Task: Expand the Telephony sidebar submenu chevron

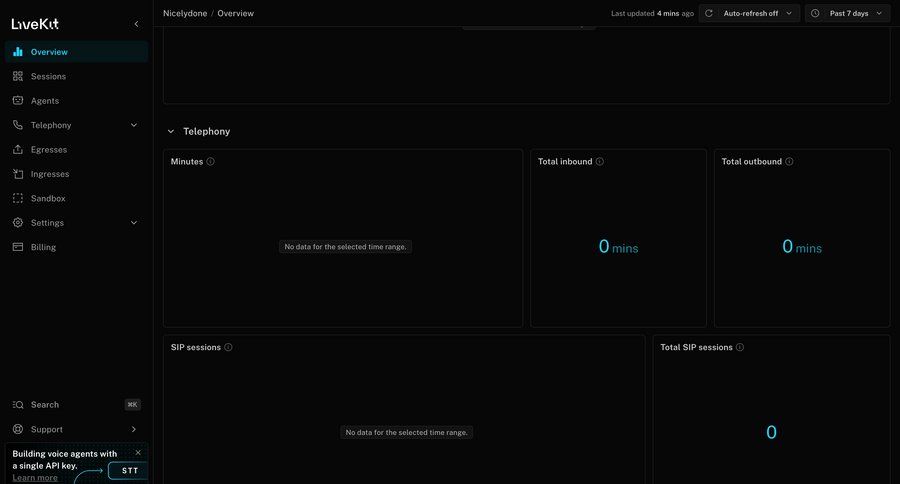Action: click(x=134, y=125)
